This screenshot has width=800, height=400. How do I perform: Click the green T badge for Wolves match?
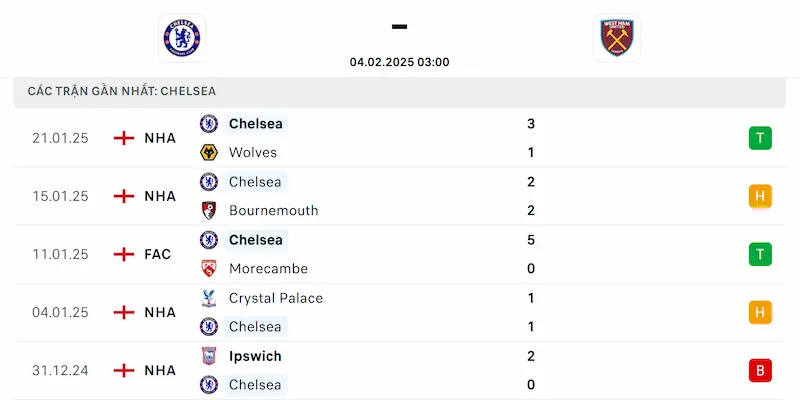[760, 138]
